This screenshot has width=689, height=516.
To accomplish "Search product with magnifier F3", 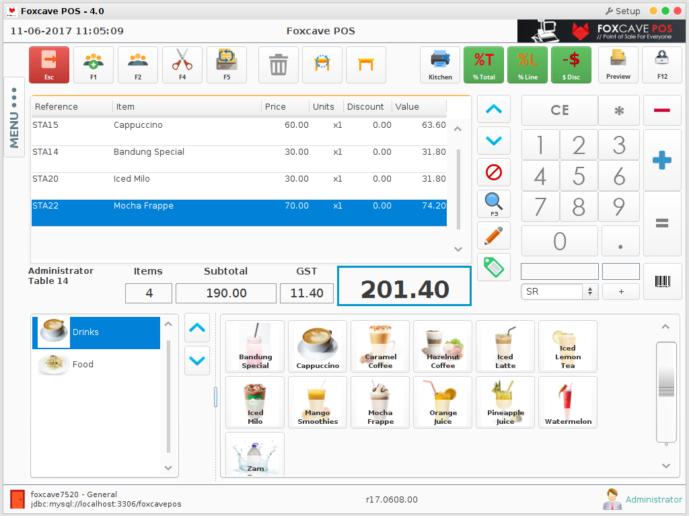I will pyautogui.click(x=494, y=204).
